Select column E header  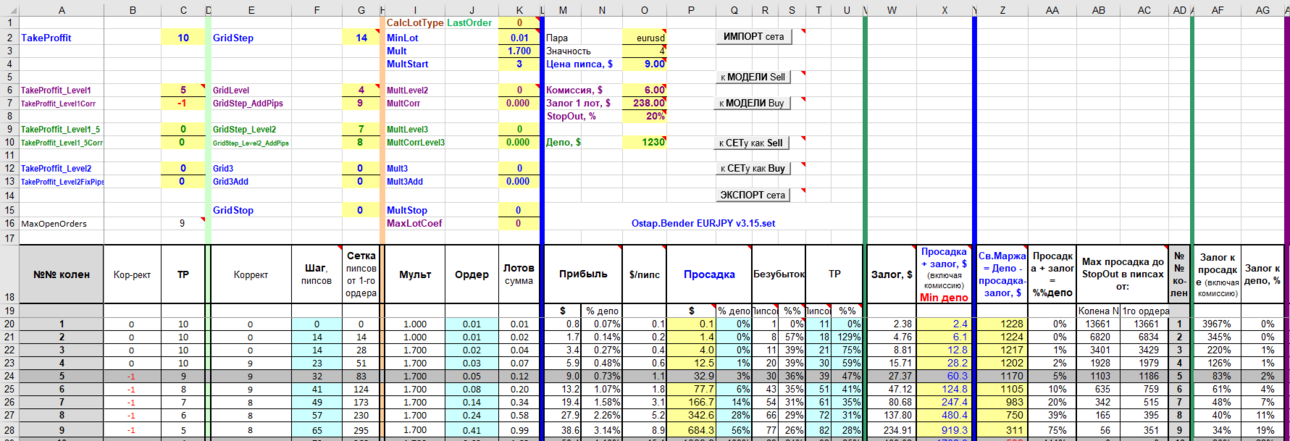click(250, 9)
